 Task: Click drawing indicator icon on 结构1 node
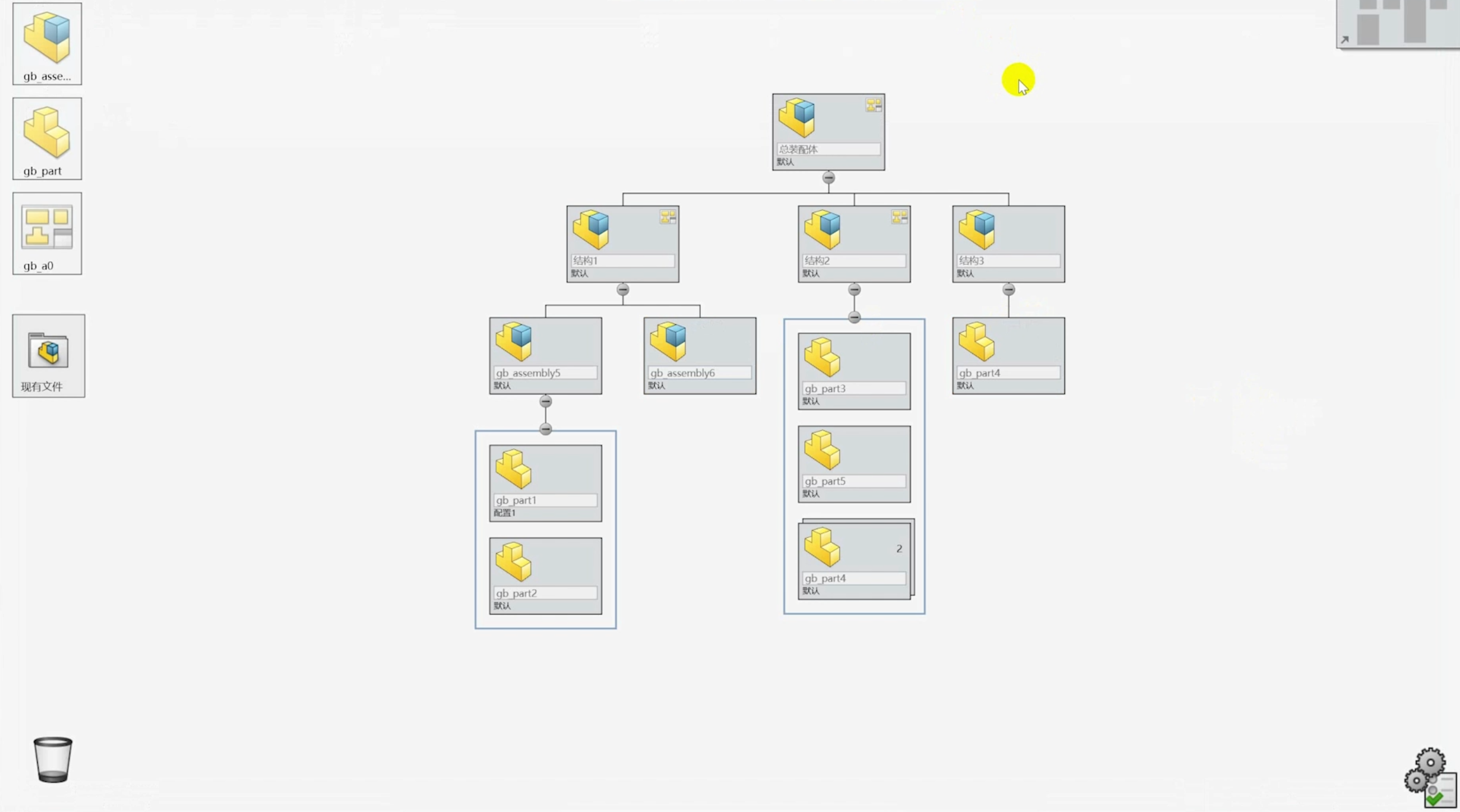pos(667,217)
